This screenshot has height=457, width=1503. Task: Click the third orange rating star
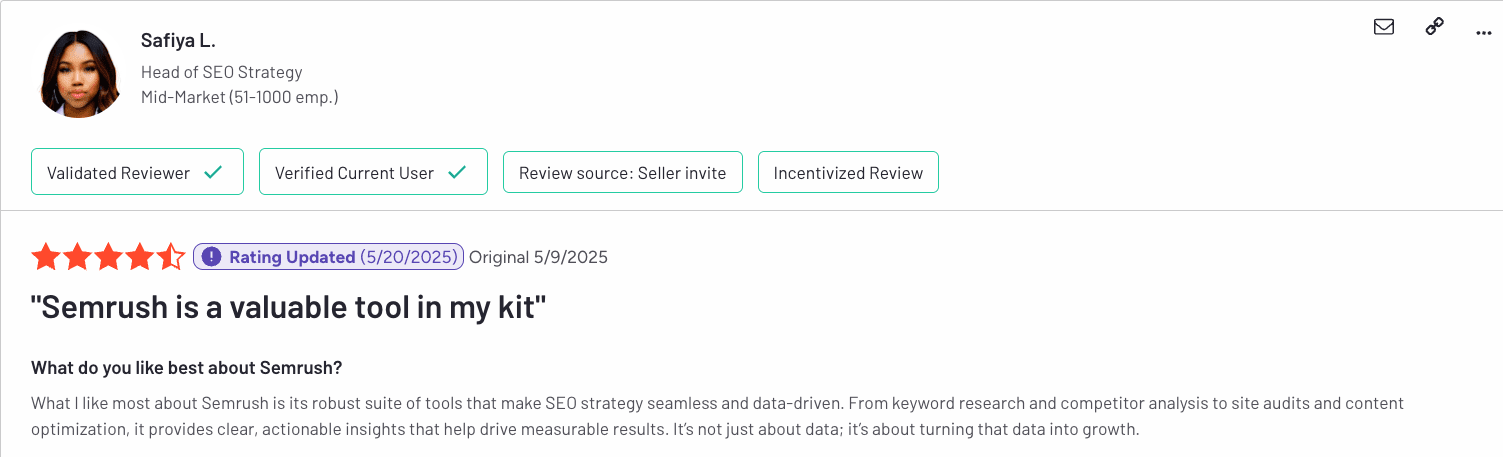coord(108,257)
